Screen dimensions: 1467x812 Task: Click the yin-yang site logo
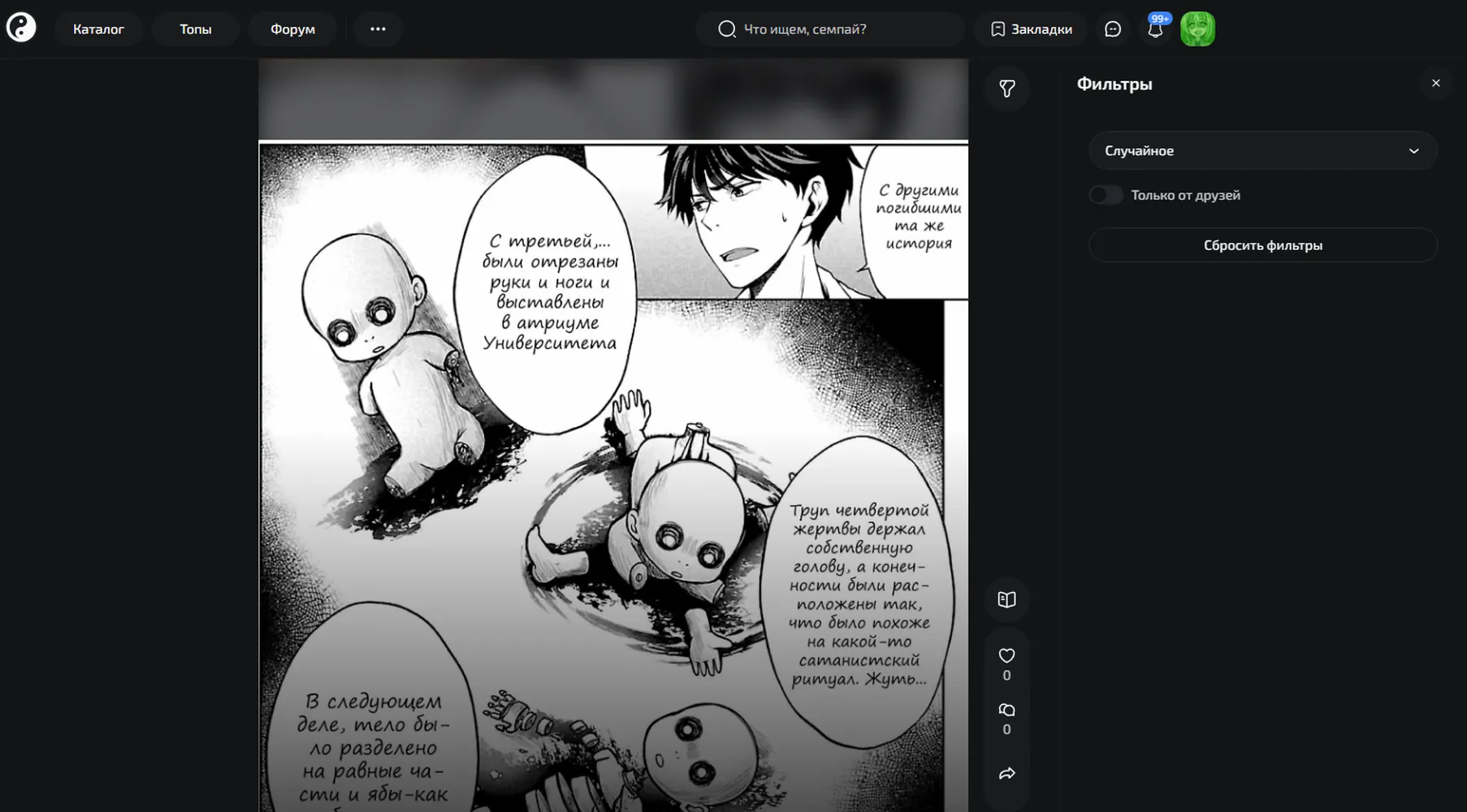pos(21,28)
